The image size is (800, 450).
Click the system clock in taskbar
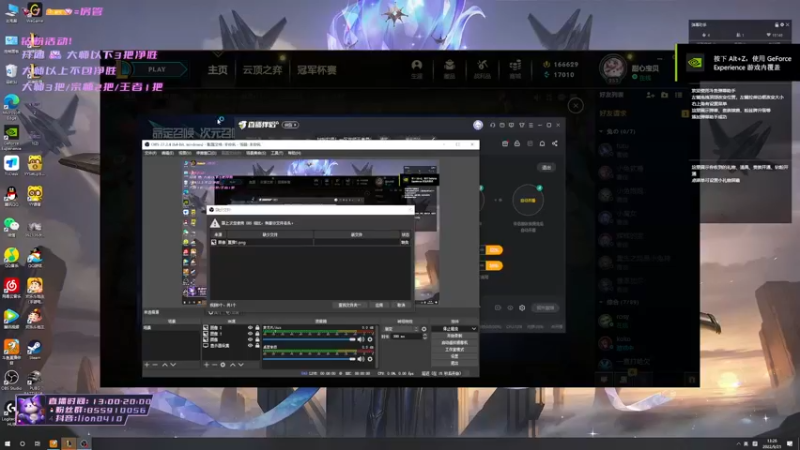[771, 443]
